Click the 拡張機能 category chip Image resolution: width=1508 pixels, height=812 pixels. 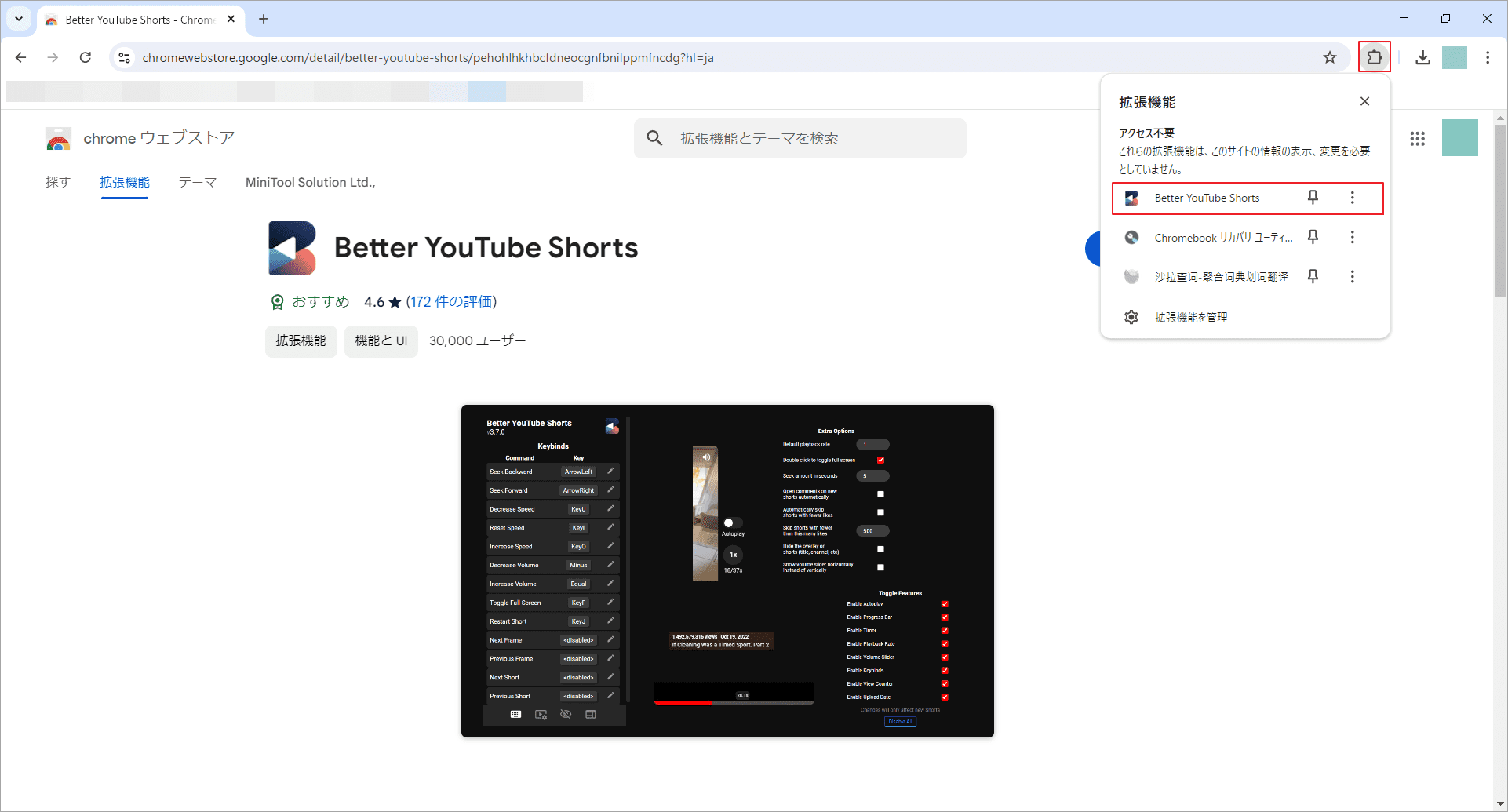[301, 340]
